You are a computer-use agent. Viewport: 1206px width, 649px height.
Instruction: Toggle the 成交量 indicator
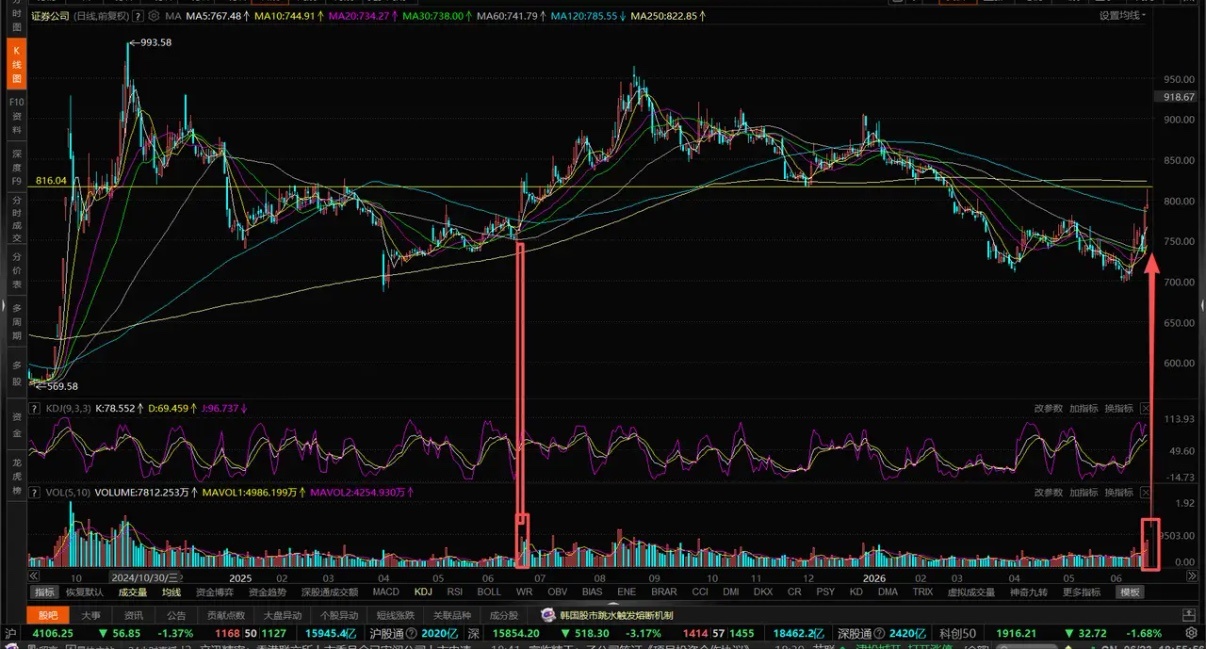coord(133,592)
